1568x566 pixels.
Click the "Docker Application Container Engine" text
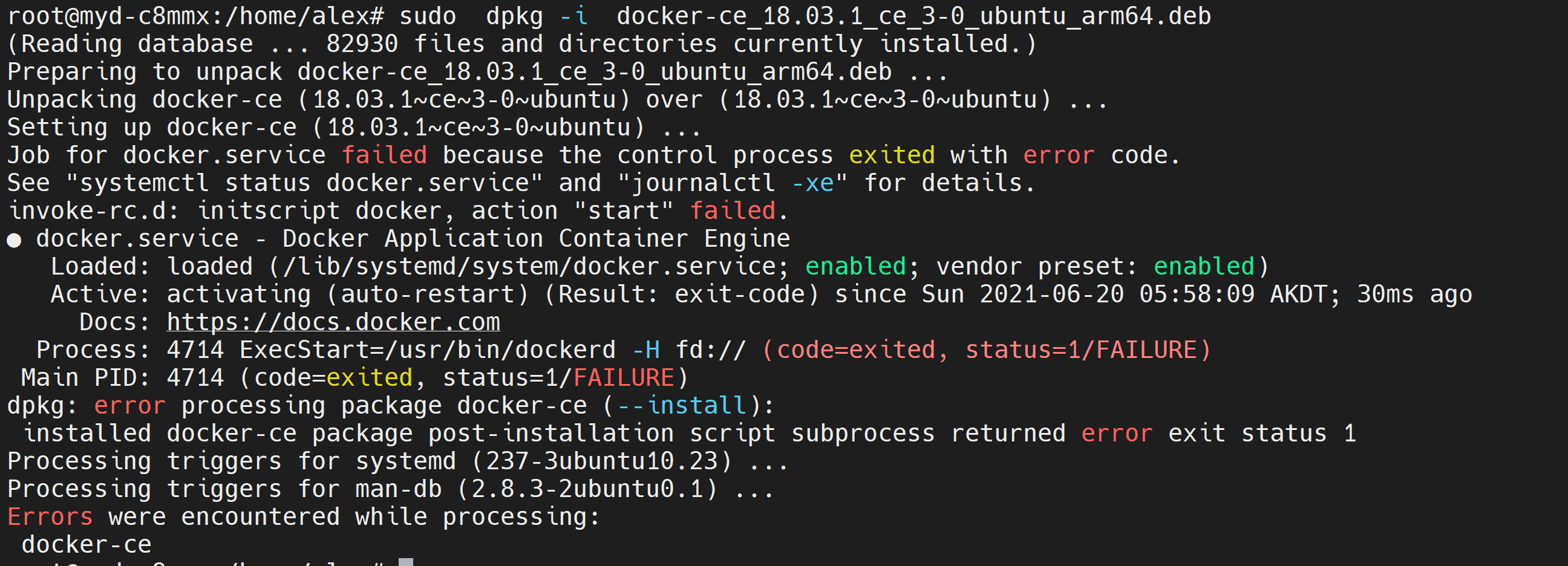535,239
